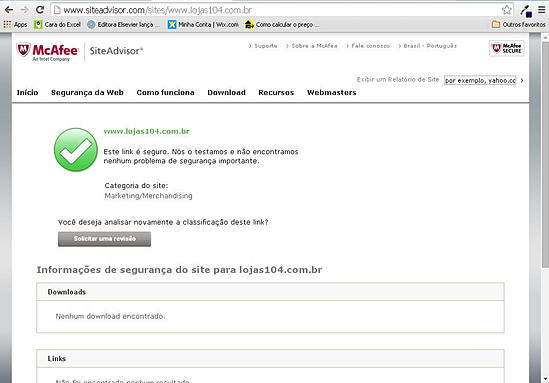Click the McAfee logo
This screenshot has height=383, width=549.
pos(48,52)
